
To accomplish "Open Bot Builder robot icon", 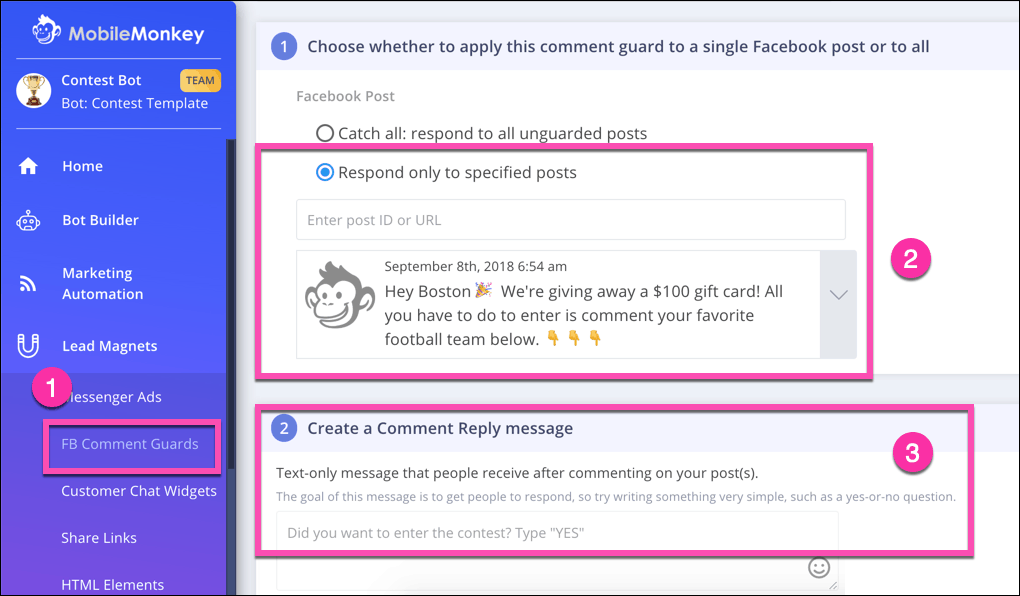I will (x=28, y=221).
